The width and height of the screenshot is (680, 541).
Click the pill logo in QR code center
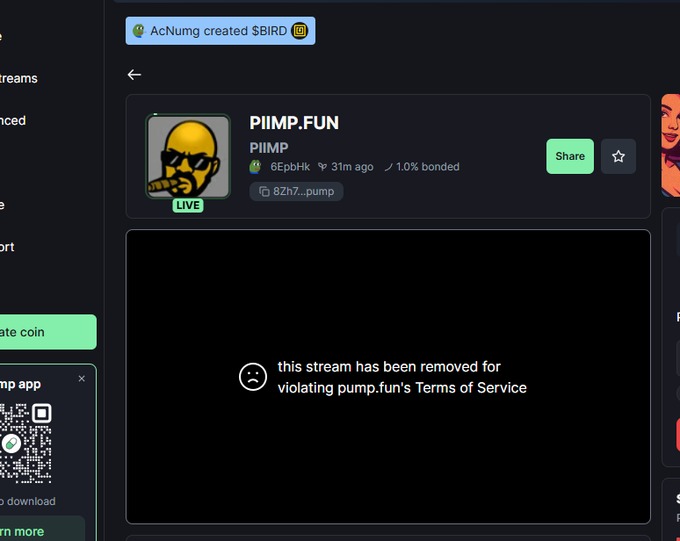(11, 443)
